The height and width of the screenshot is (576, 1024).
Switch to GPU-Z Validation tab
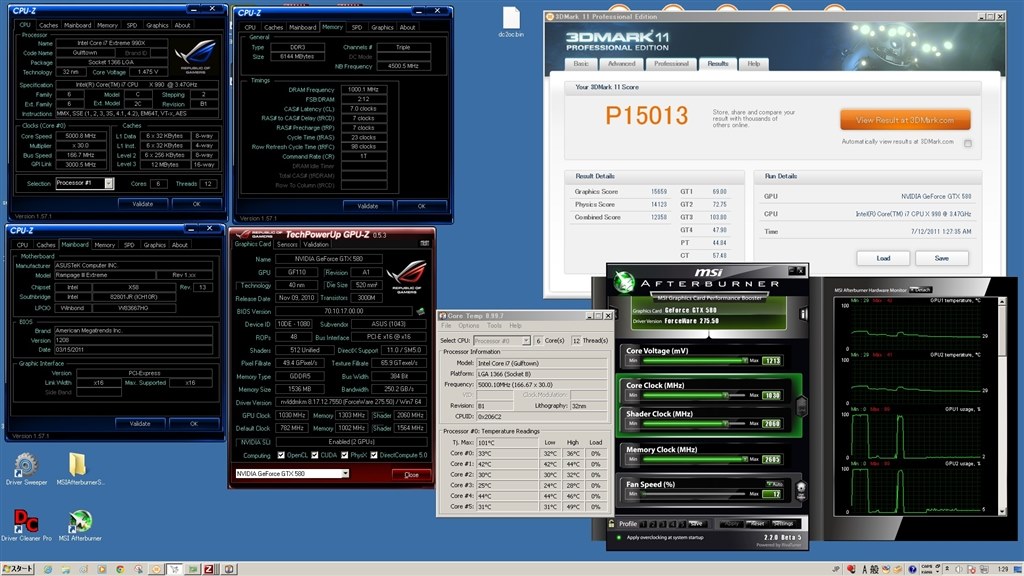316,244
